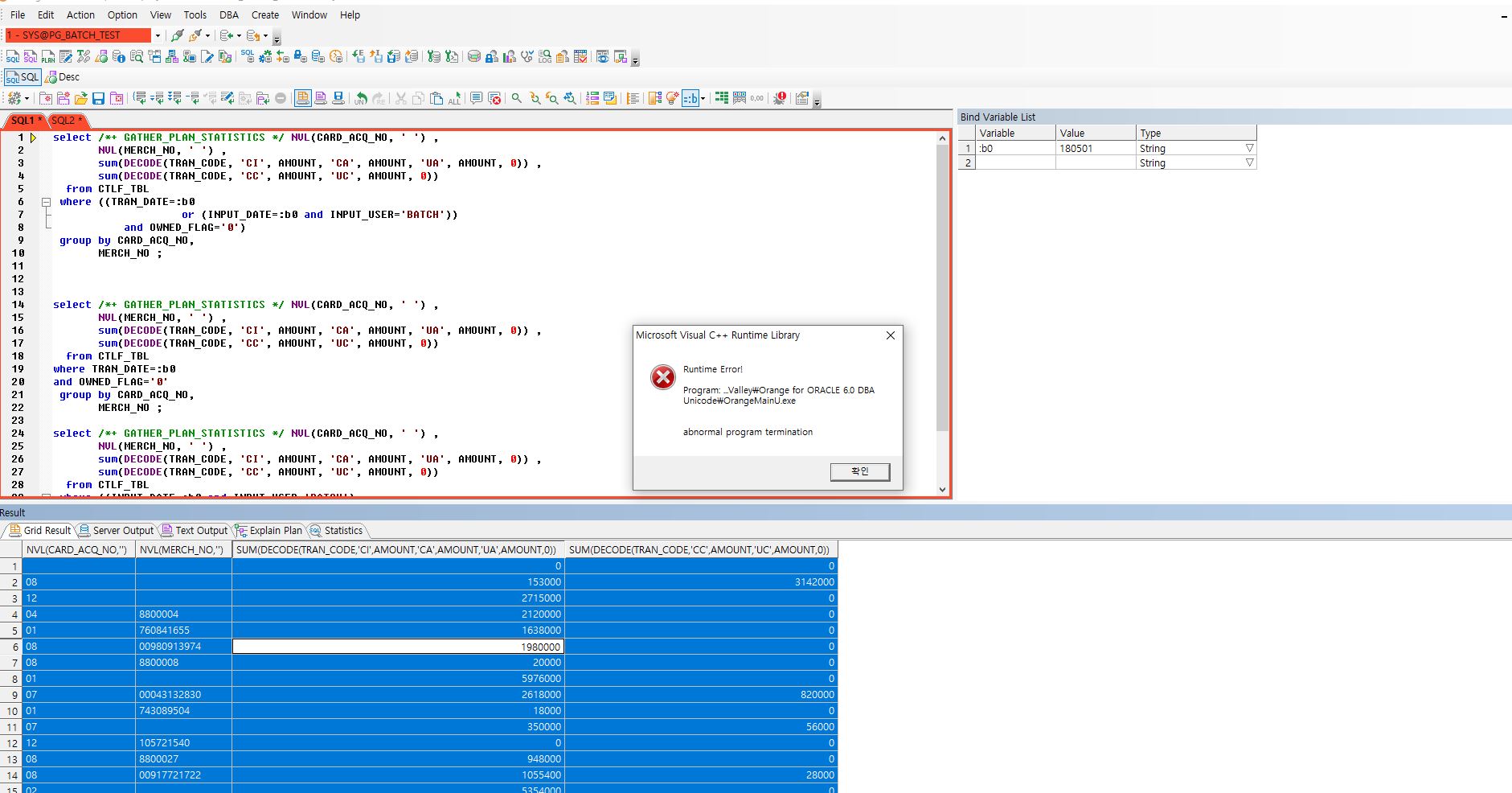Collapse the where clause fold marker

[x=47, y=202]
